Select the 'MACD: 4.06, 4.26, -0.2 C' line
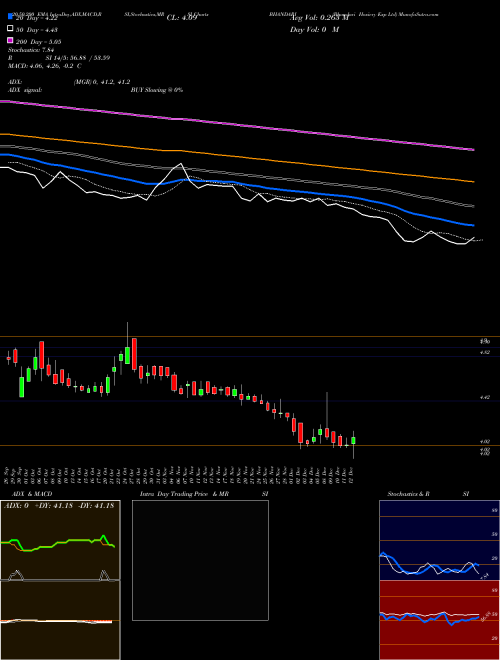 [x=45, y=66]
